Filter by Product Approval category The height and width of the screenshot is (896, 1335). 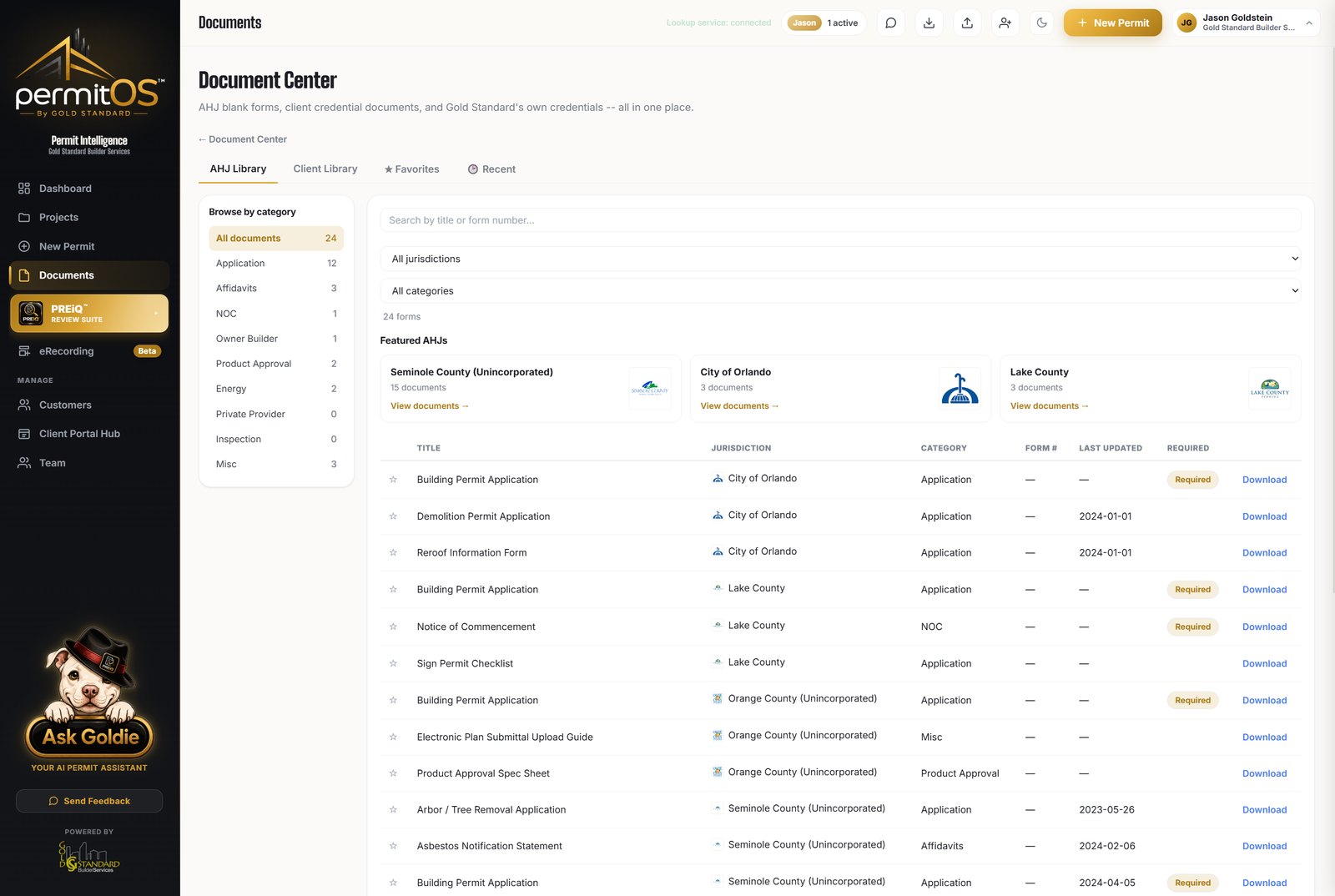(x=276, y=364)
